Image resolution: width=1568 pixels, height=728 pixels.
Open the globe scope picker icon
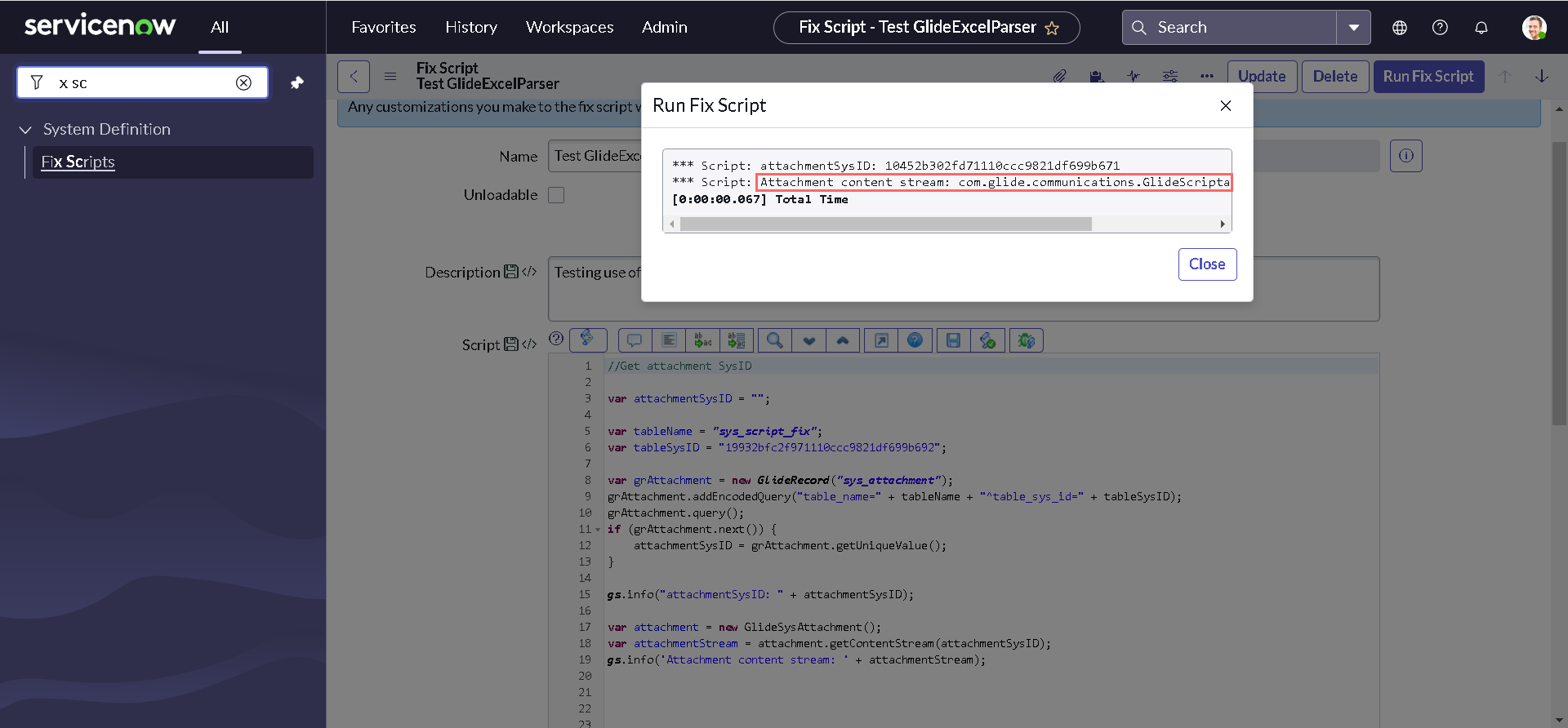tap(1400, 27)
